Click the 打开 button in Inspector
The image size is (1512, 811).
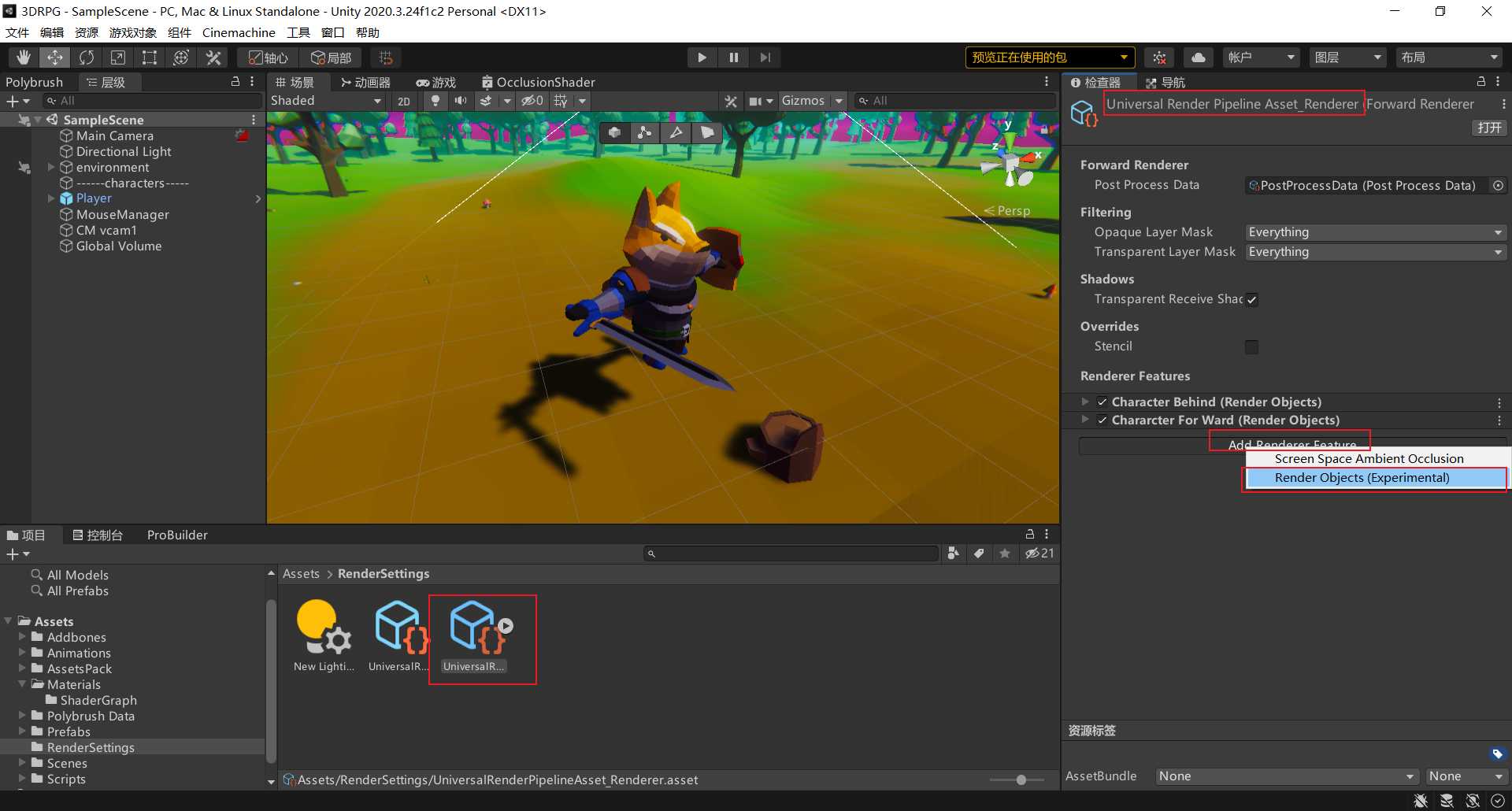point(1489,128)
